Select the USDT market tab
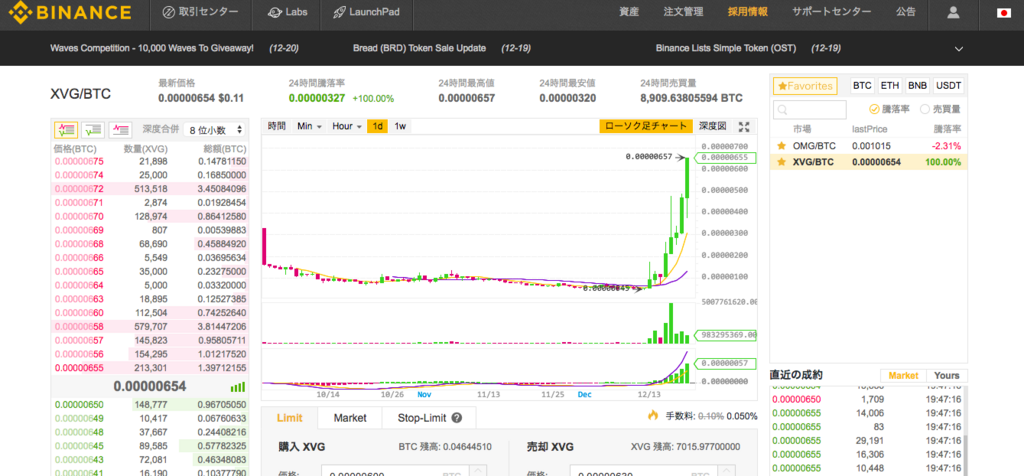This screenshot has width=1024, height=476. click(x=948, y=86)
